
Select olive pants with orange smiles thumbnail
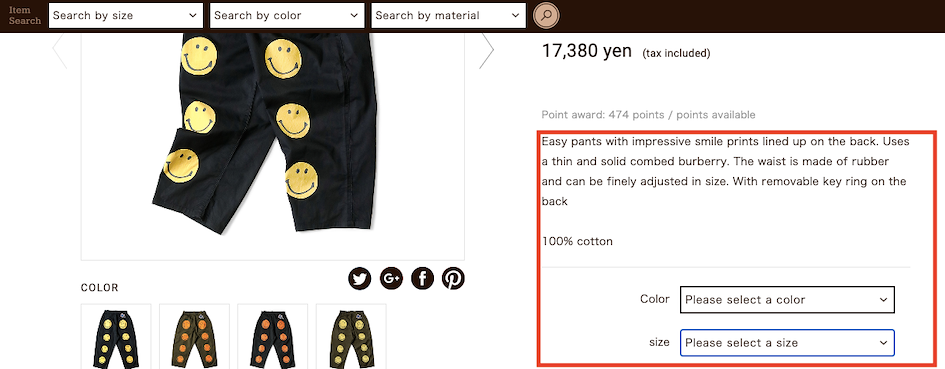[x=194, y=336]
